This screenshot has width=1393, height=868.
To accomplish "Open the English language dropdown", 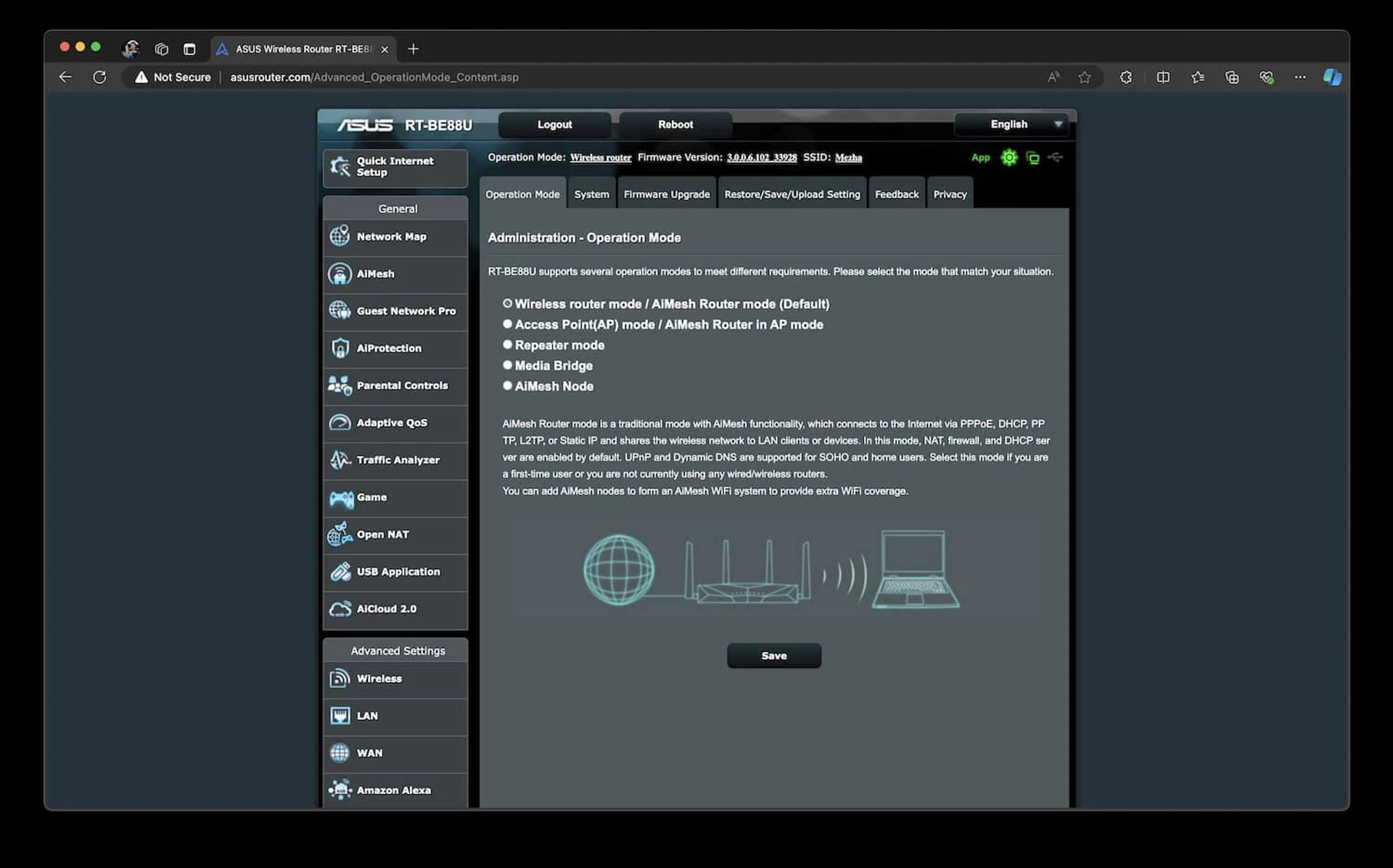I will pos(1012,124).
